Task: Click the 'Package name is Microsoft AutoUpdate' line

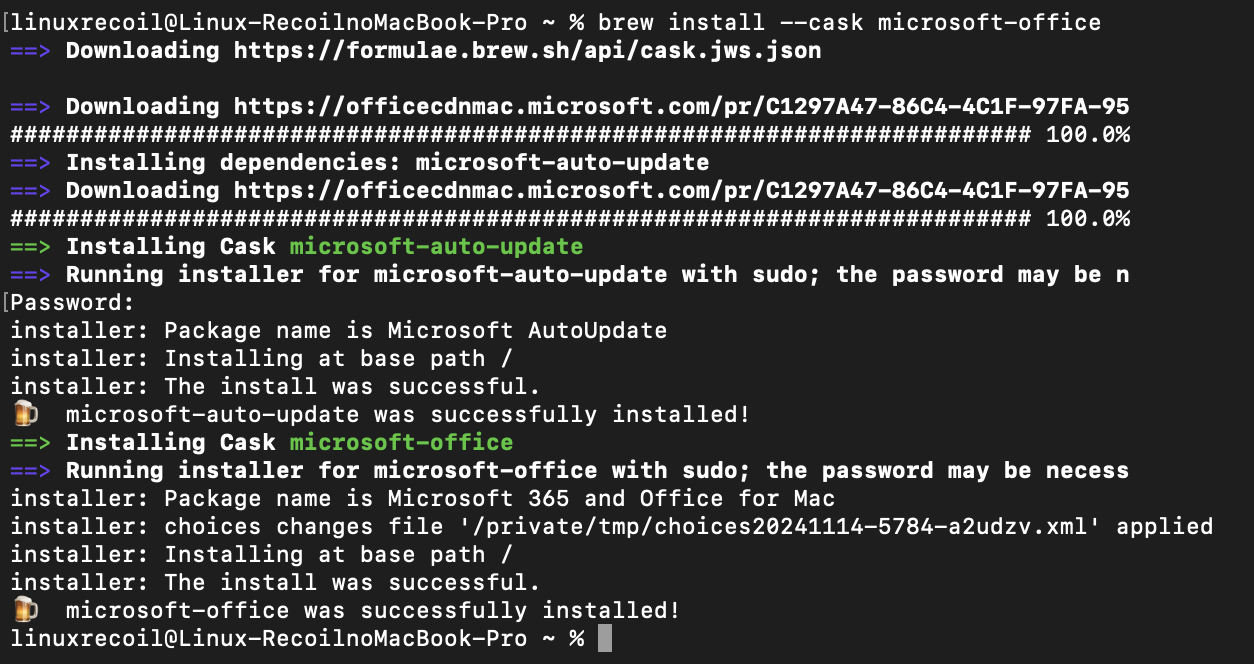Action: pyautogui.click(x=339, y=330)
